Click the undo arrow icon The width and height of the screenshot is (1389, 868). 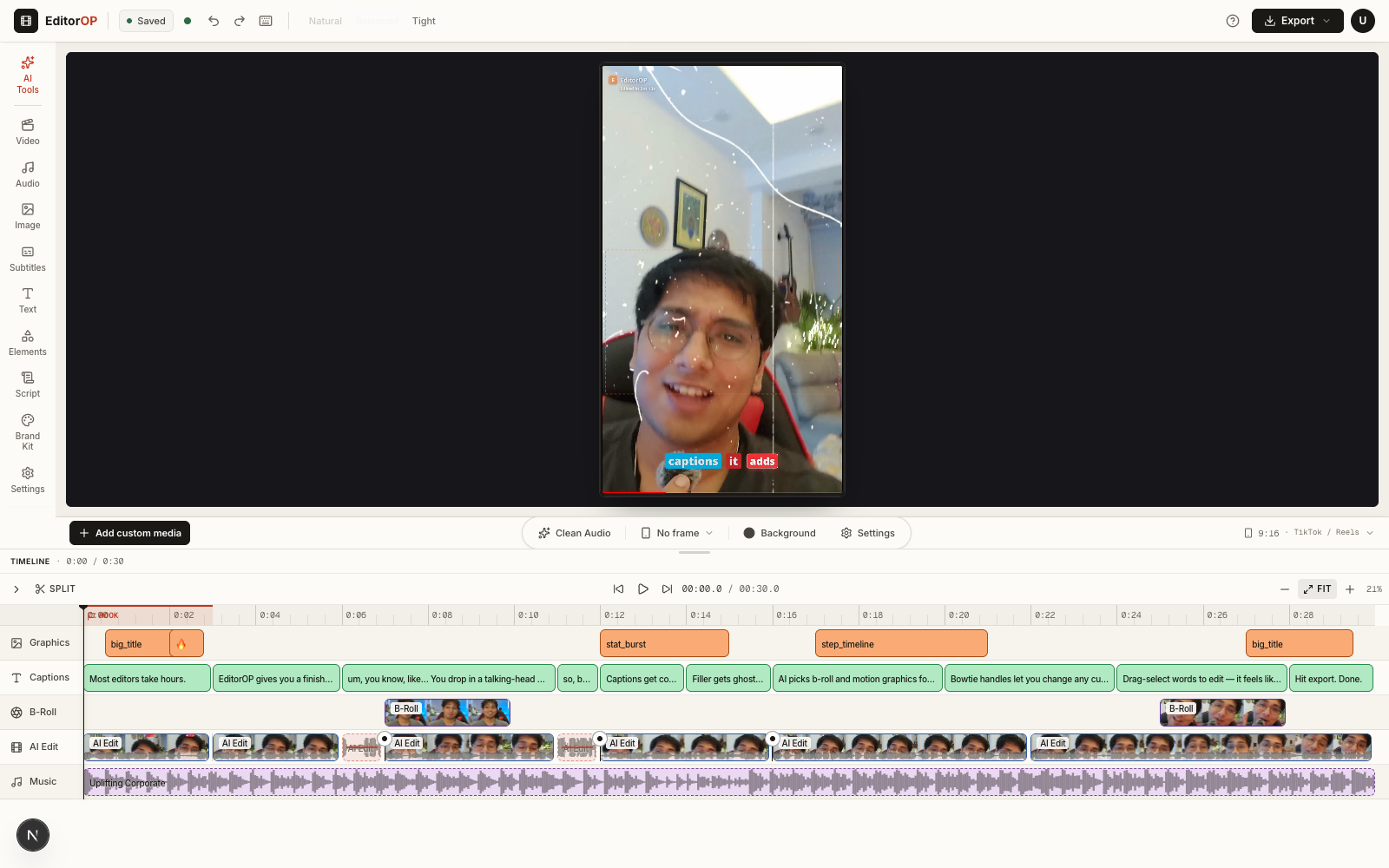point(214,21)
